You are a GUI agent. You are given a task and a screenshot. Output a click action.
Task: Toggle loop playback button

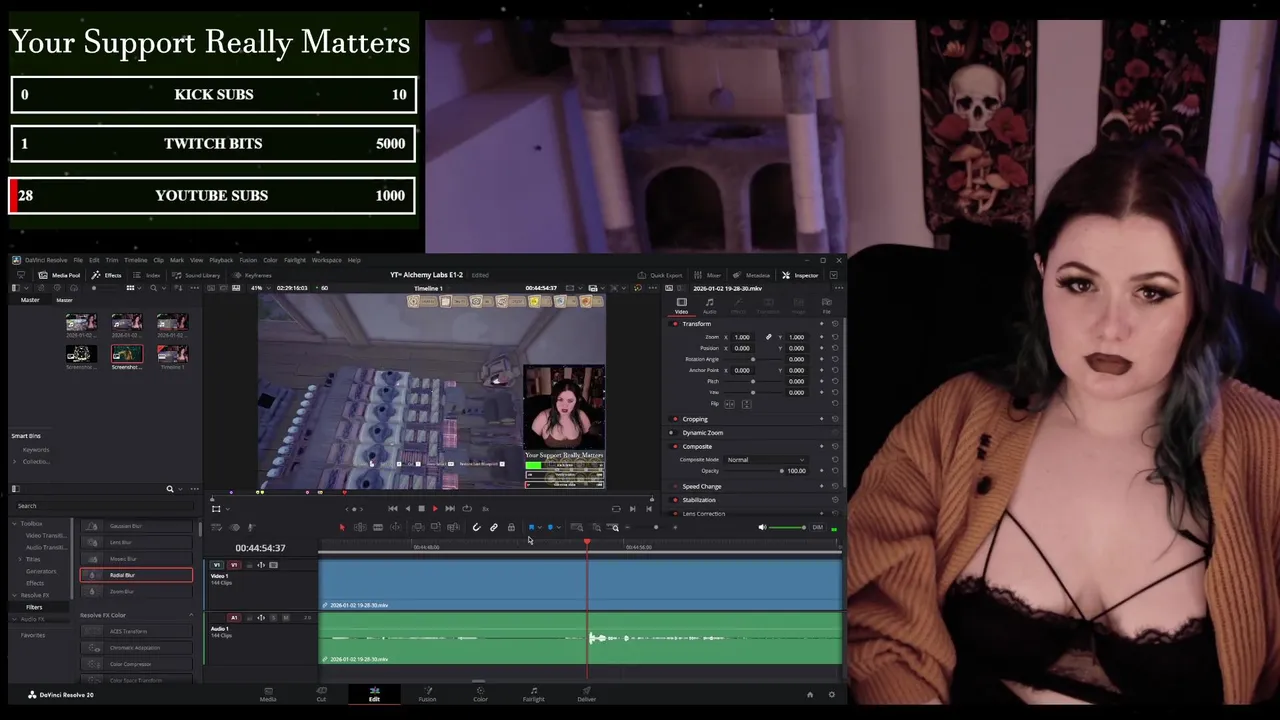coord(466,508)
